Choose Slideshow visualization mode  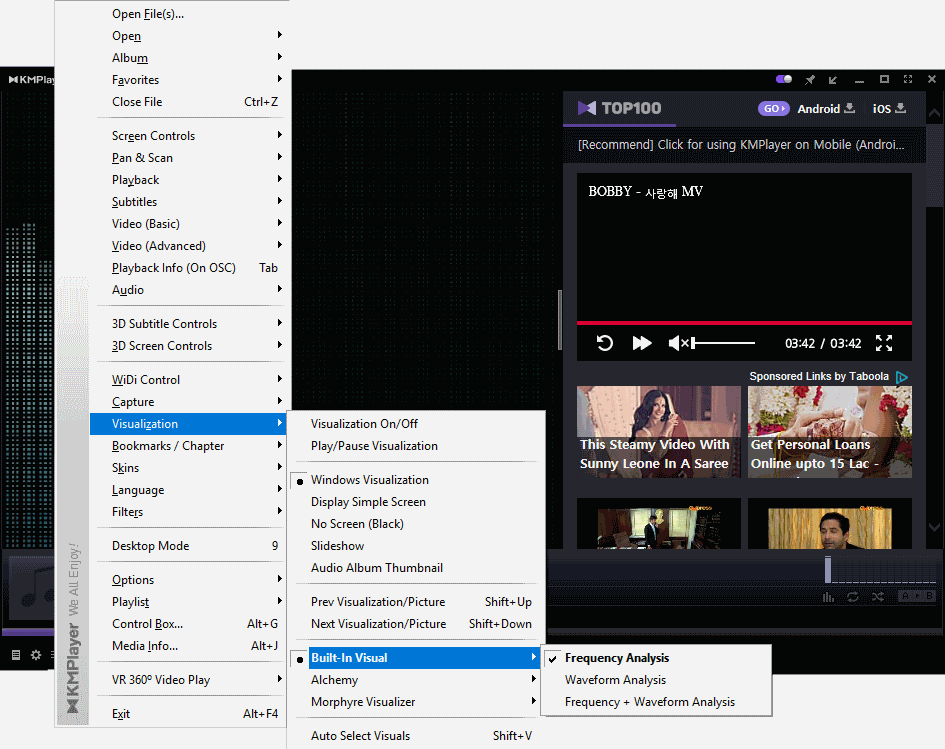pyautogui.click(x=416, y=546)
